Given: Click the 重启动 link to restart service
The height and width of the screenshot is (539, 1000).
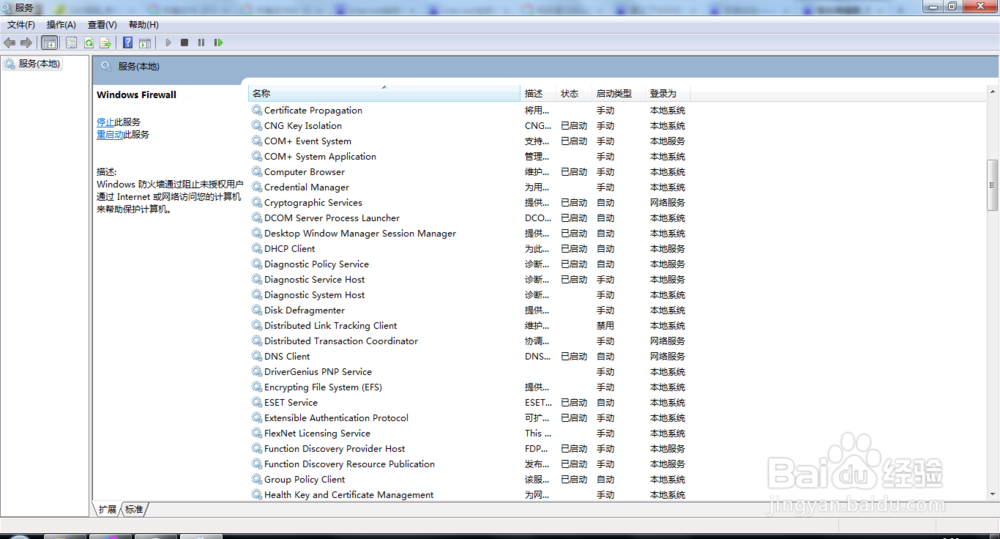Looking at the screenshot, I should [110, 135].
